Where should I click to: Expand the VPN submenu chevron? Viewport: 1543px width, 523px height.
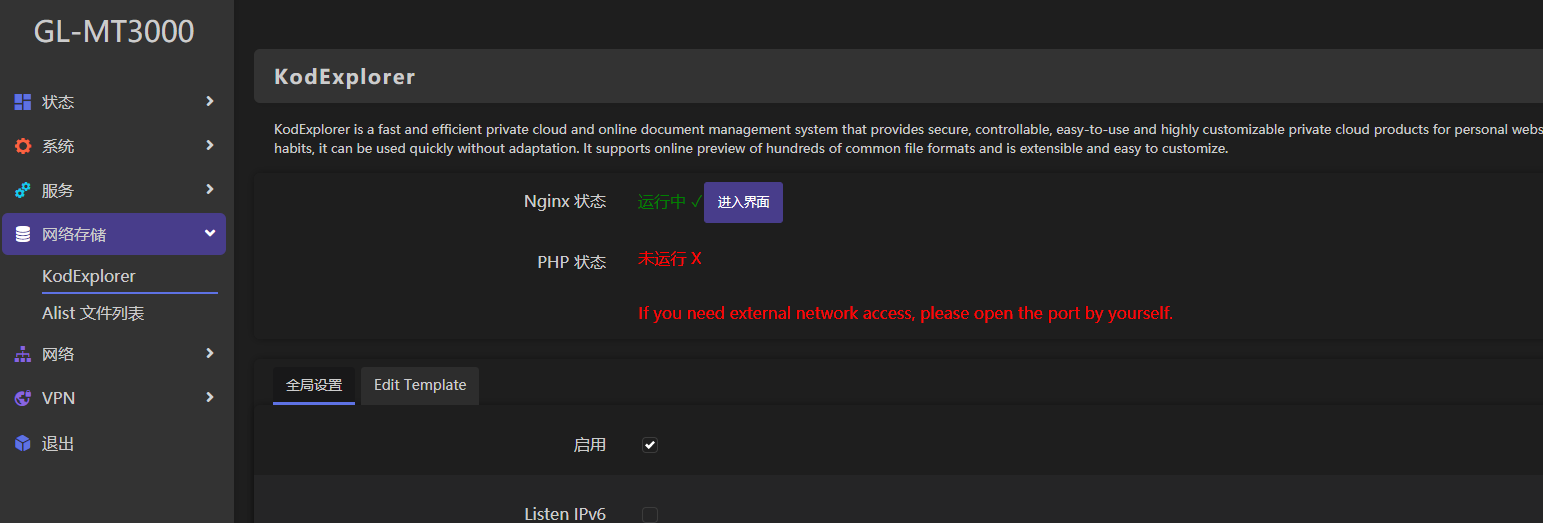pyautogui.click(x=209, y=397)
